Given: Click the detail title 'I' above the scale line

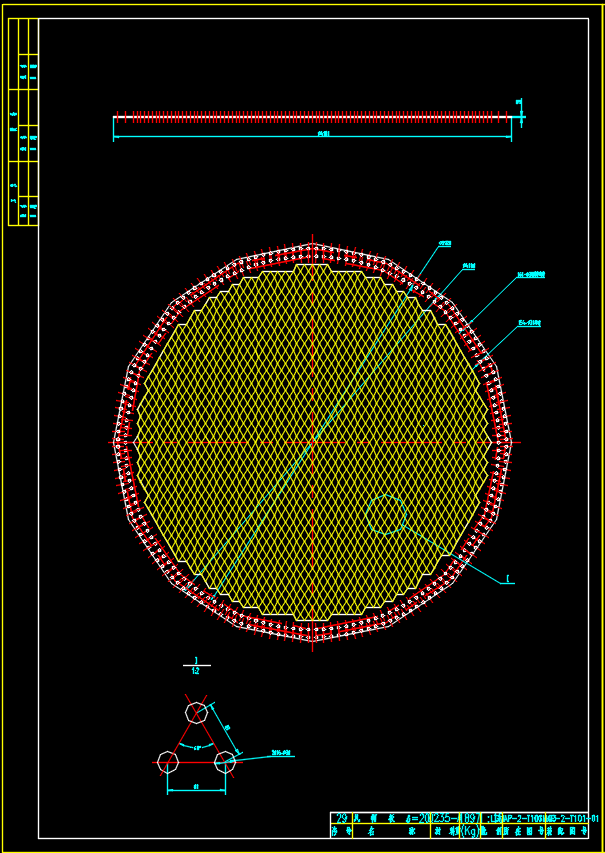Looking at the screenshot, I should [196, 660].
